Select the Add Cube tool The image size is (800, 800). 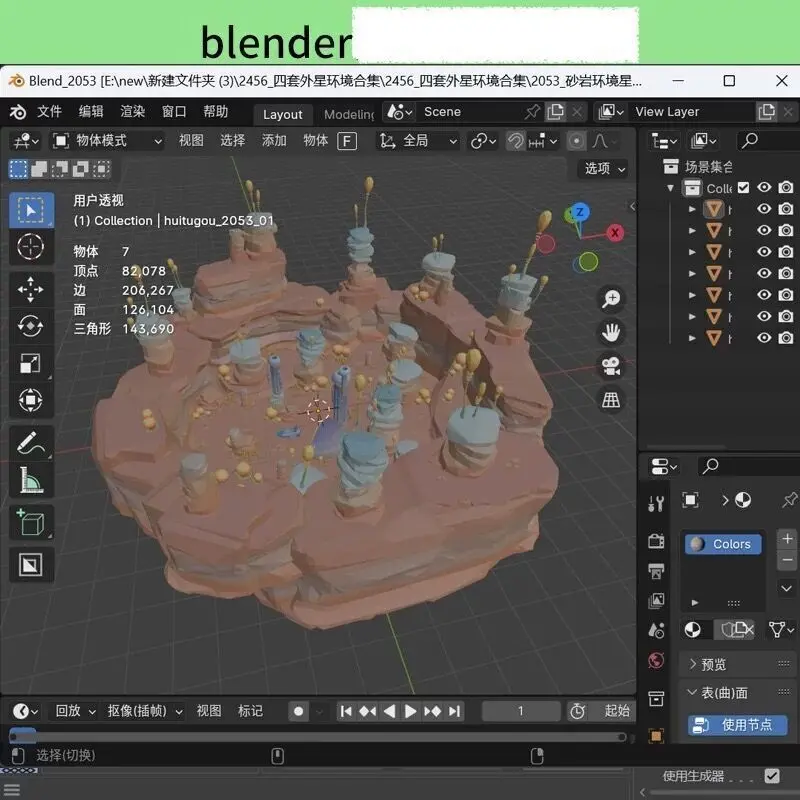coord(31,522)
